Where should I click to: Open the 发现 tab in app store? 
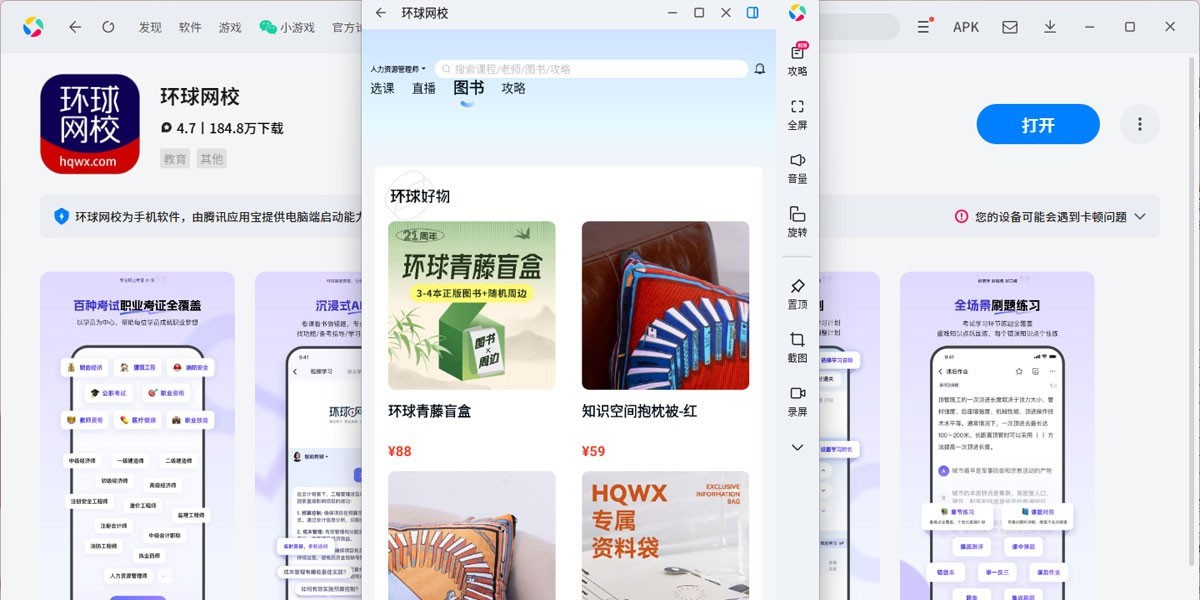pos(150,27)
